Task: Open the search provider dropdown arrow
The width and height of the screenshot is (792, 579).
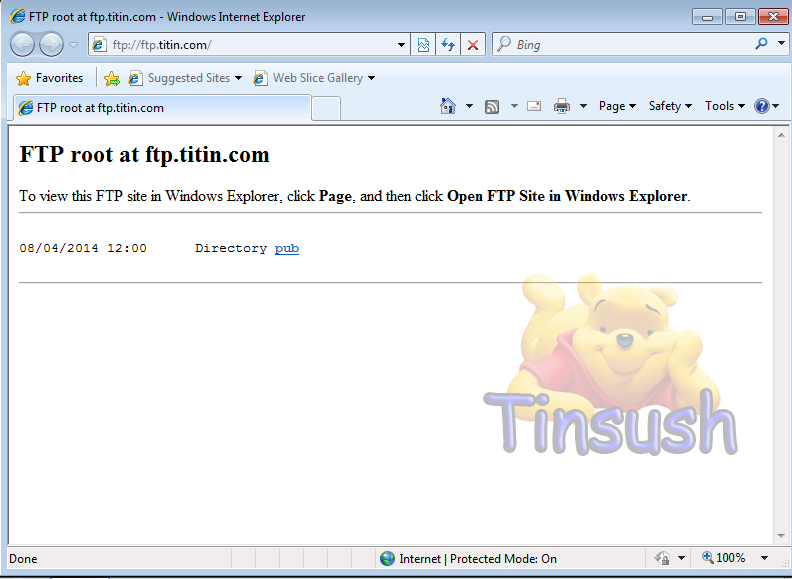Action: pos(780,44)
